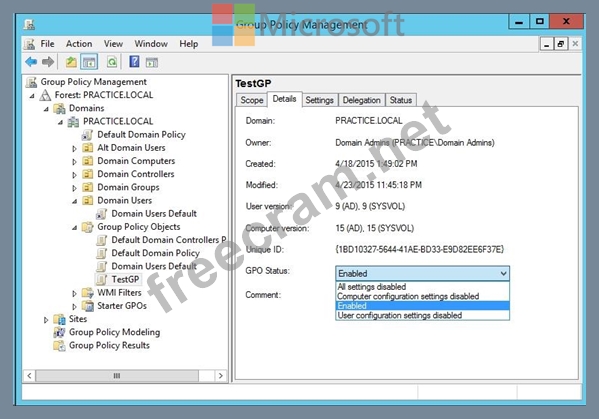Click the tree pane horizontal scrollbar right arrow
Viewport: 599px width, 419px height.
click(x=220, y=376)
